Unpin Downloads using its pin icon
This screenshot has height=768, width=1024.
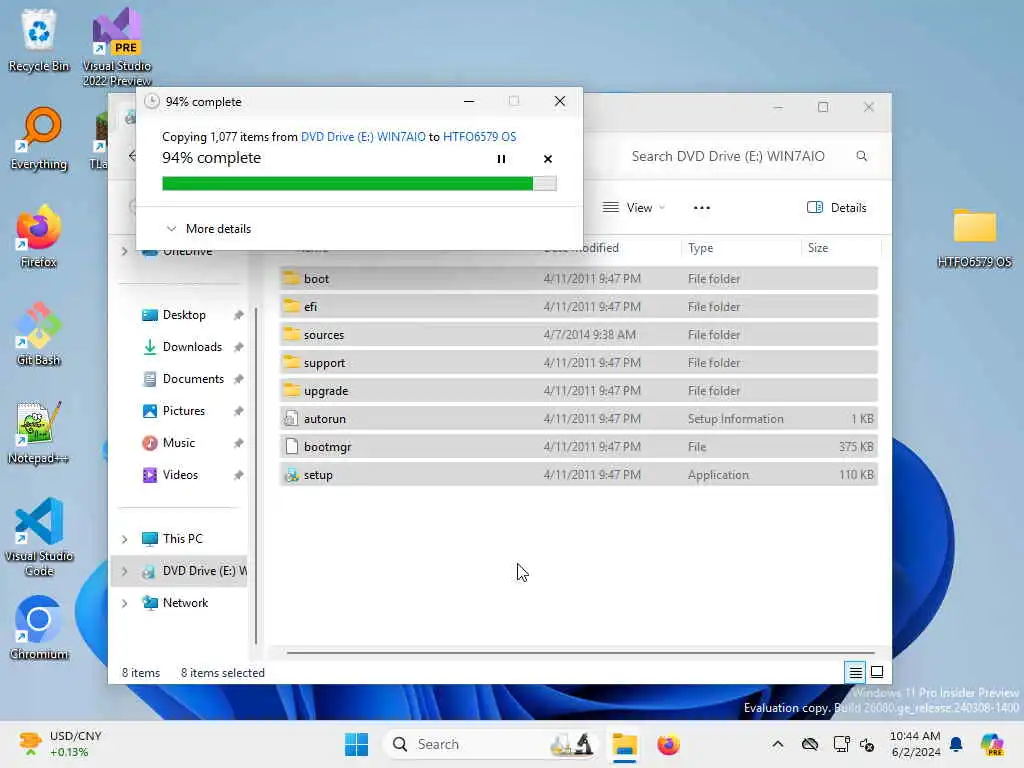coord(238,347)
